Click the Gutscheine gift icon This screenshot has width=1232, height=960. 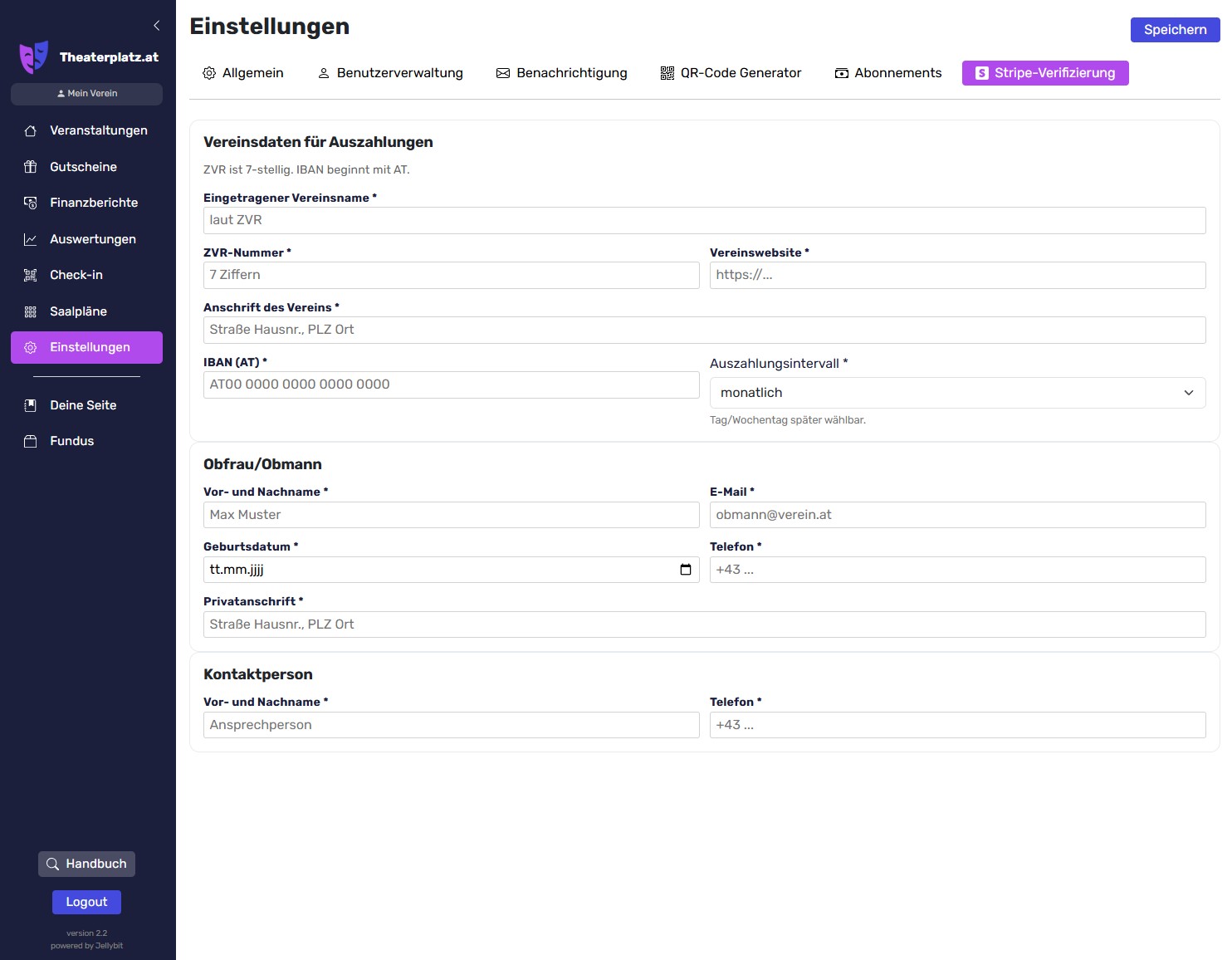click(31, 167)
